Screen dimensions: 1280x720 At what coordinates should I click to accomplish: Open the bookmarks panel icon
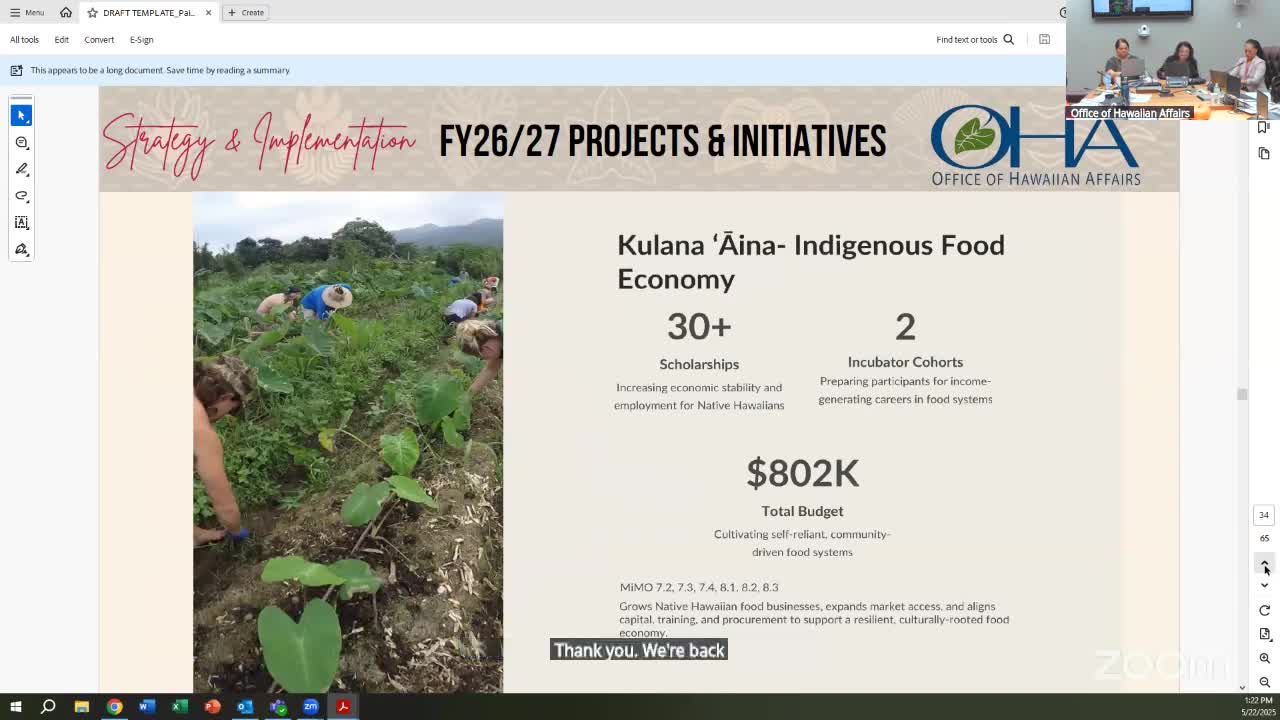[x=1264, y=127]
